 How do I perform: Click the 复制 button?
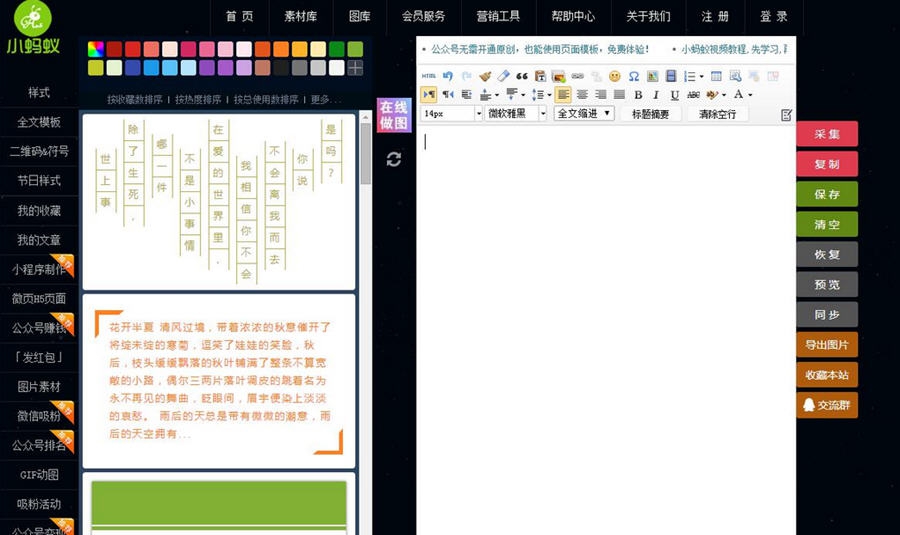827,164
